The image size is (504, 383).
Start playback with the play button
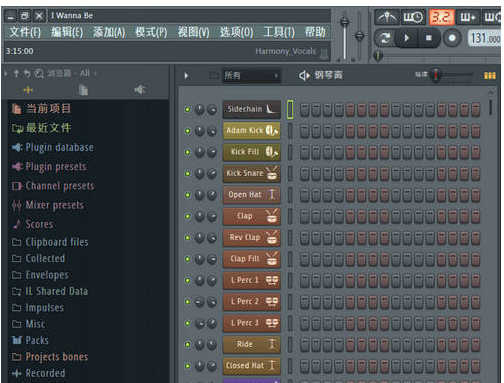(407, 38)
